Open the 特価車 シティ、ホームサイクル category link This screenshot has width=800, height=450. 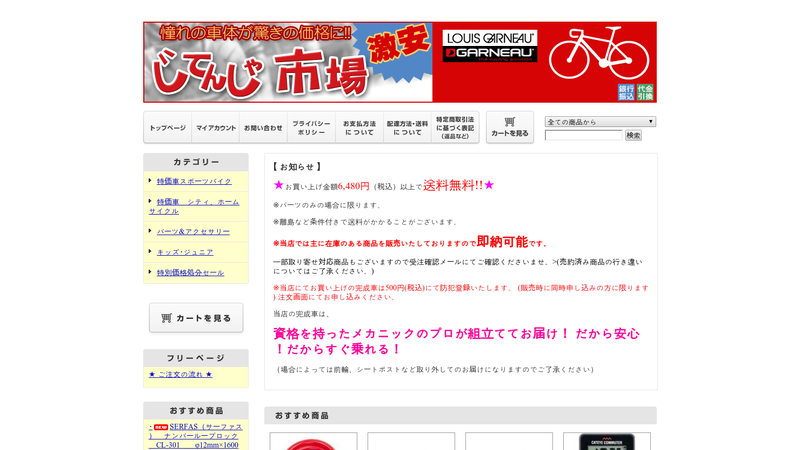tap(194, 206)
